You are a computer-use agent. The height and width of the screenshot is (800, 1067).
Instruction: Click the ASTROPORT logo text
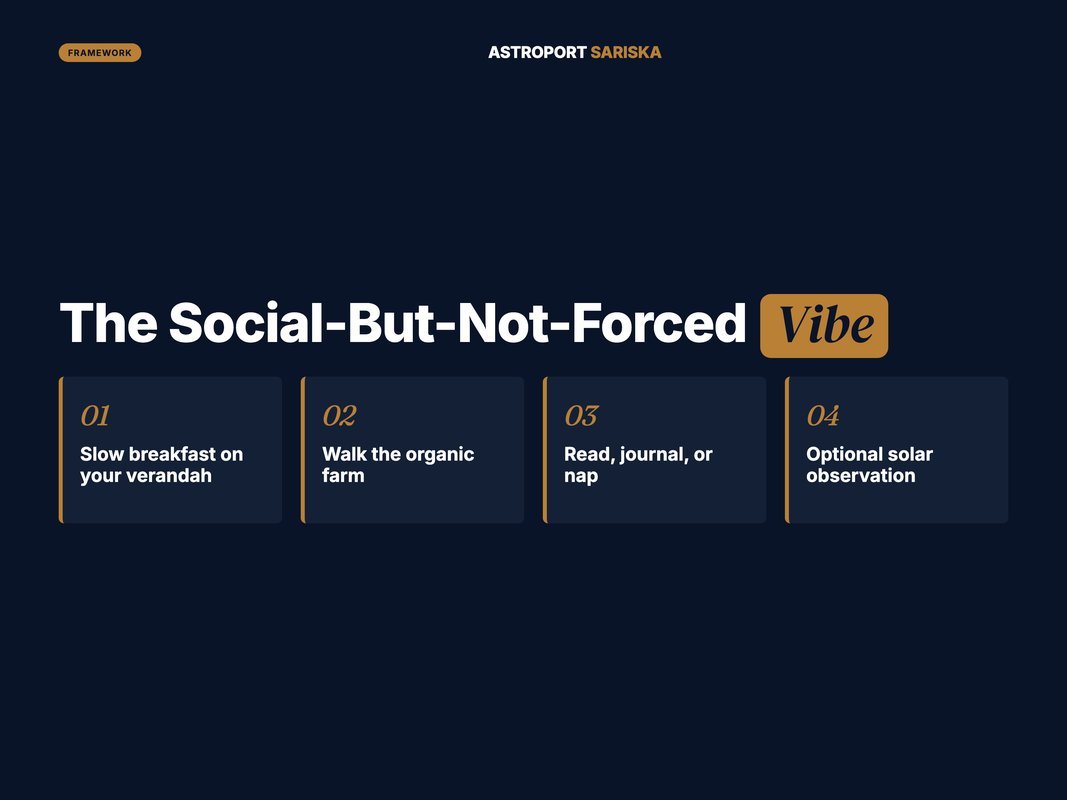click(537, 52)
